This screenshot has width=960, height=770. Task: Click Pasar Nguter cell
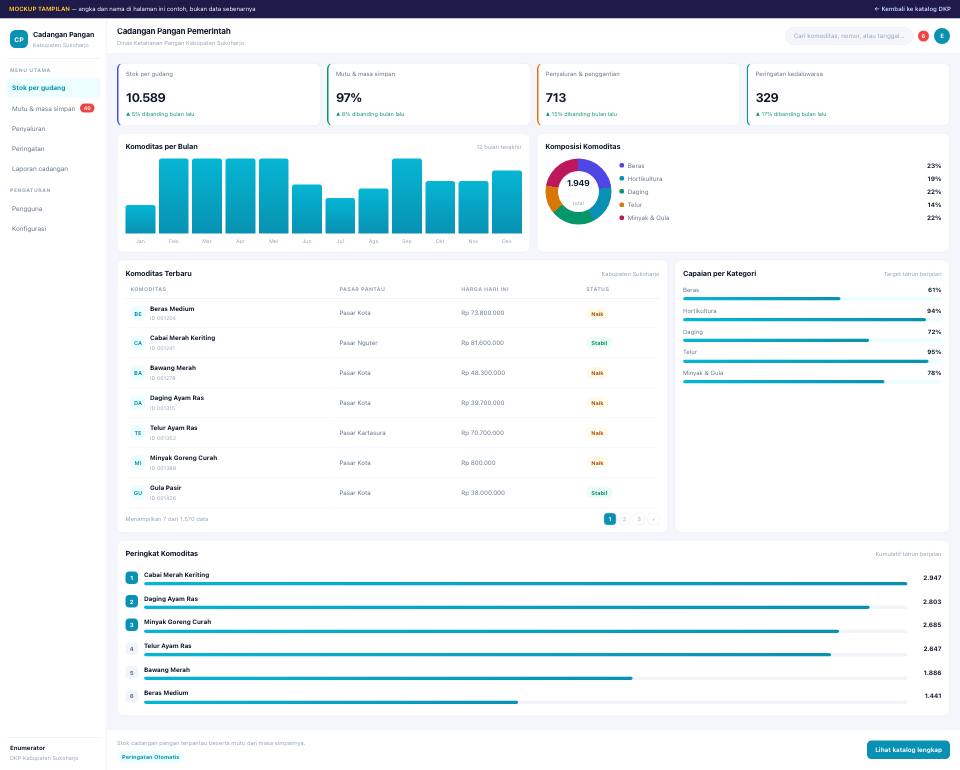tap(358, 343)
